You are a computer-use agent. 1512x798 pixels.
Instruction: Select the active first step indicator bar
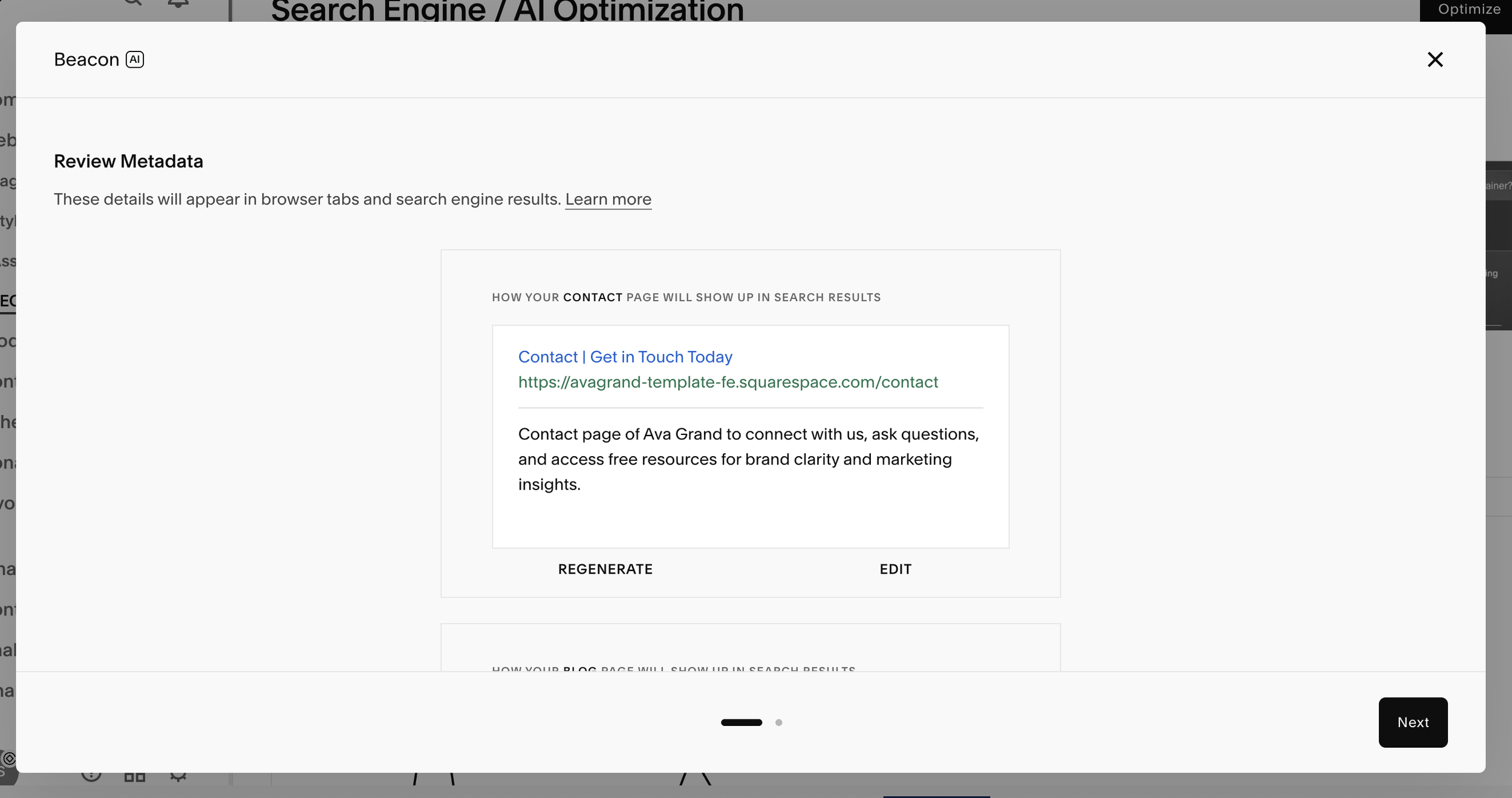tap(741, 722)
